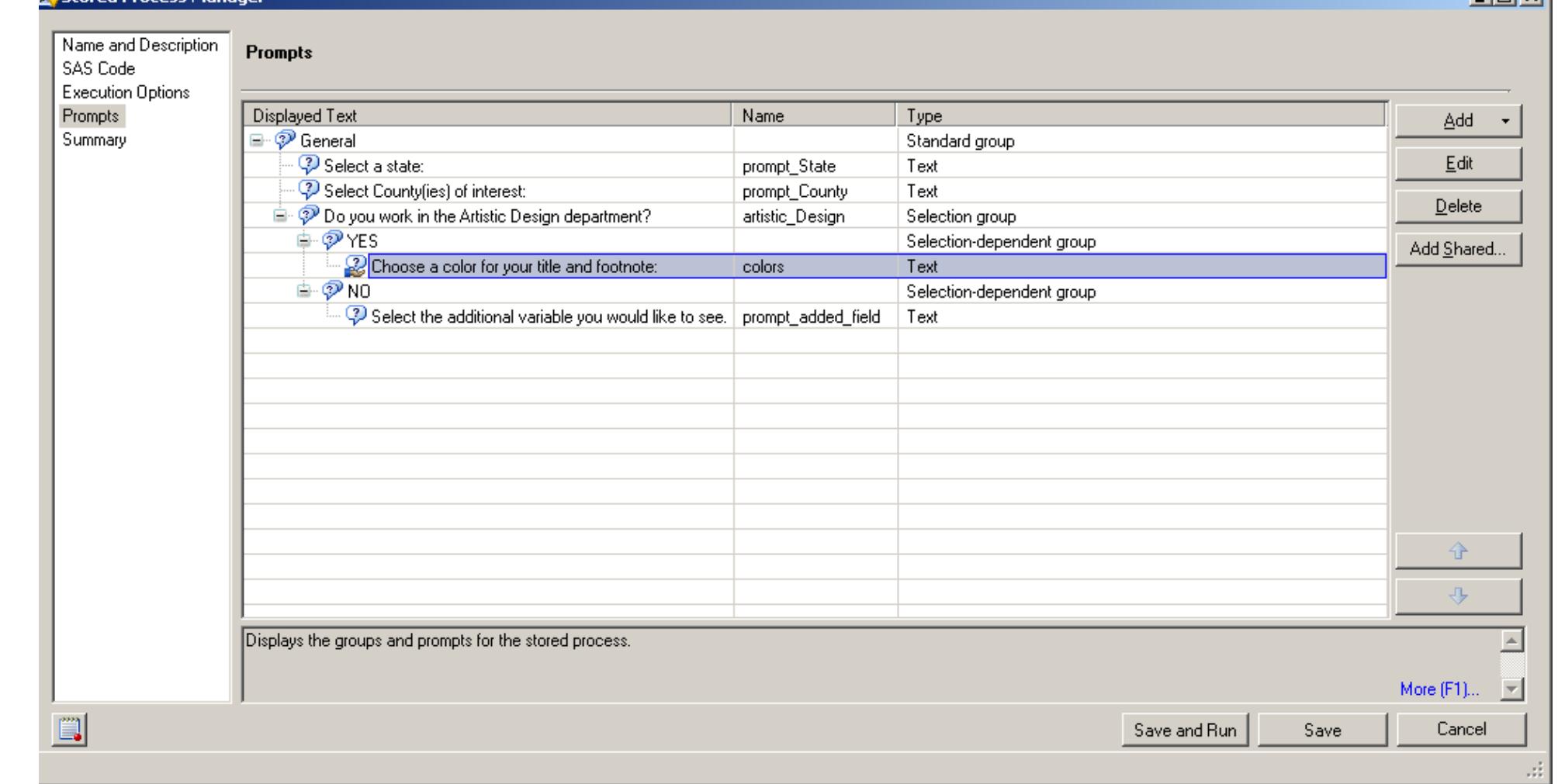The height and width of the screenshot is (784, 1565).
Task: Select the 'Select the additional variable' row
Action: coord(815,316)
